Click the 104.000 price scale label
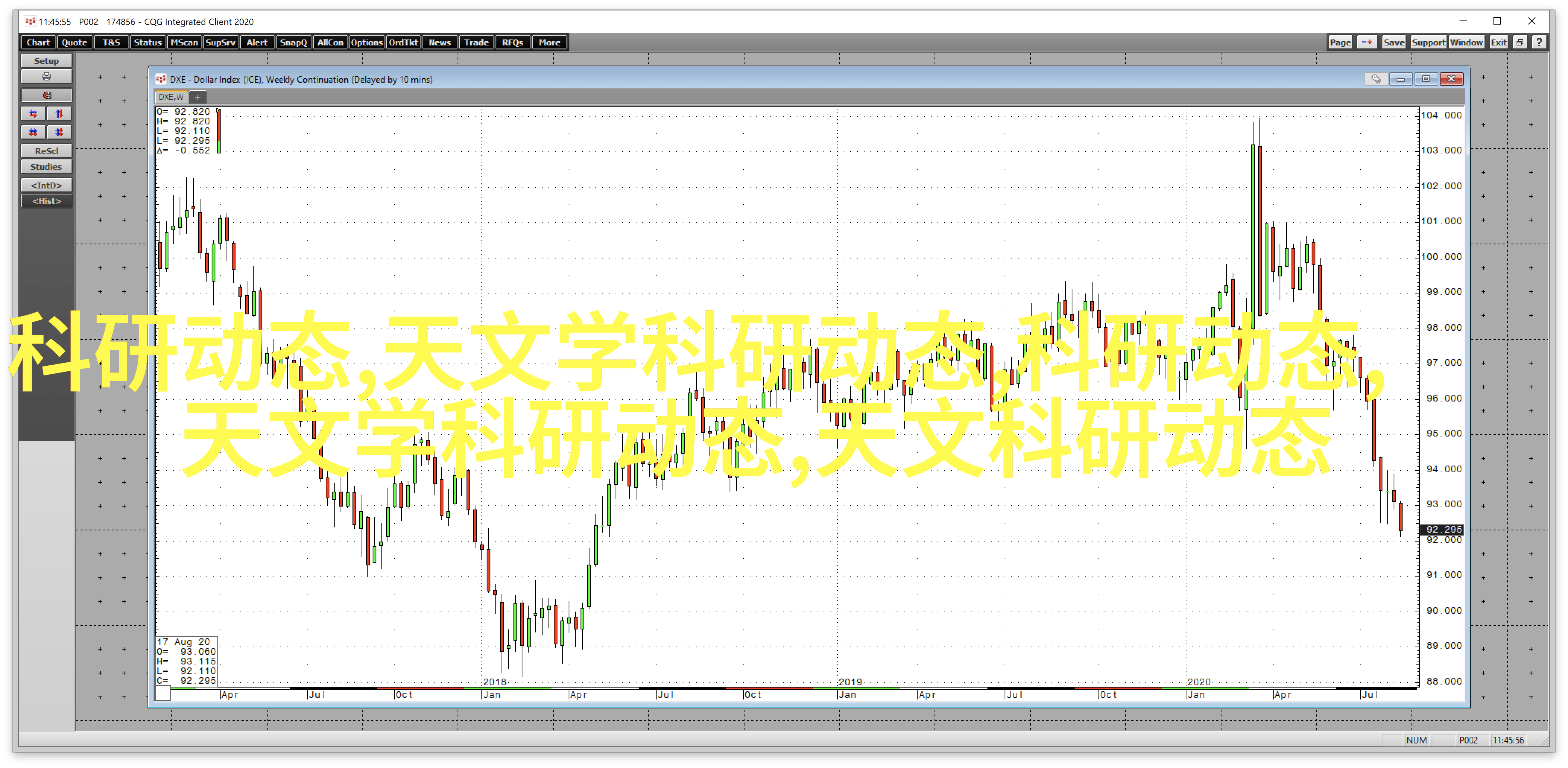This screenshot has height=768, width=1568. [1441, 115]
